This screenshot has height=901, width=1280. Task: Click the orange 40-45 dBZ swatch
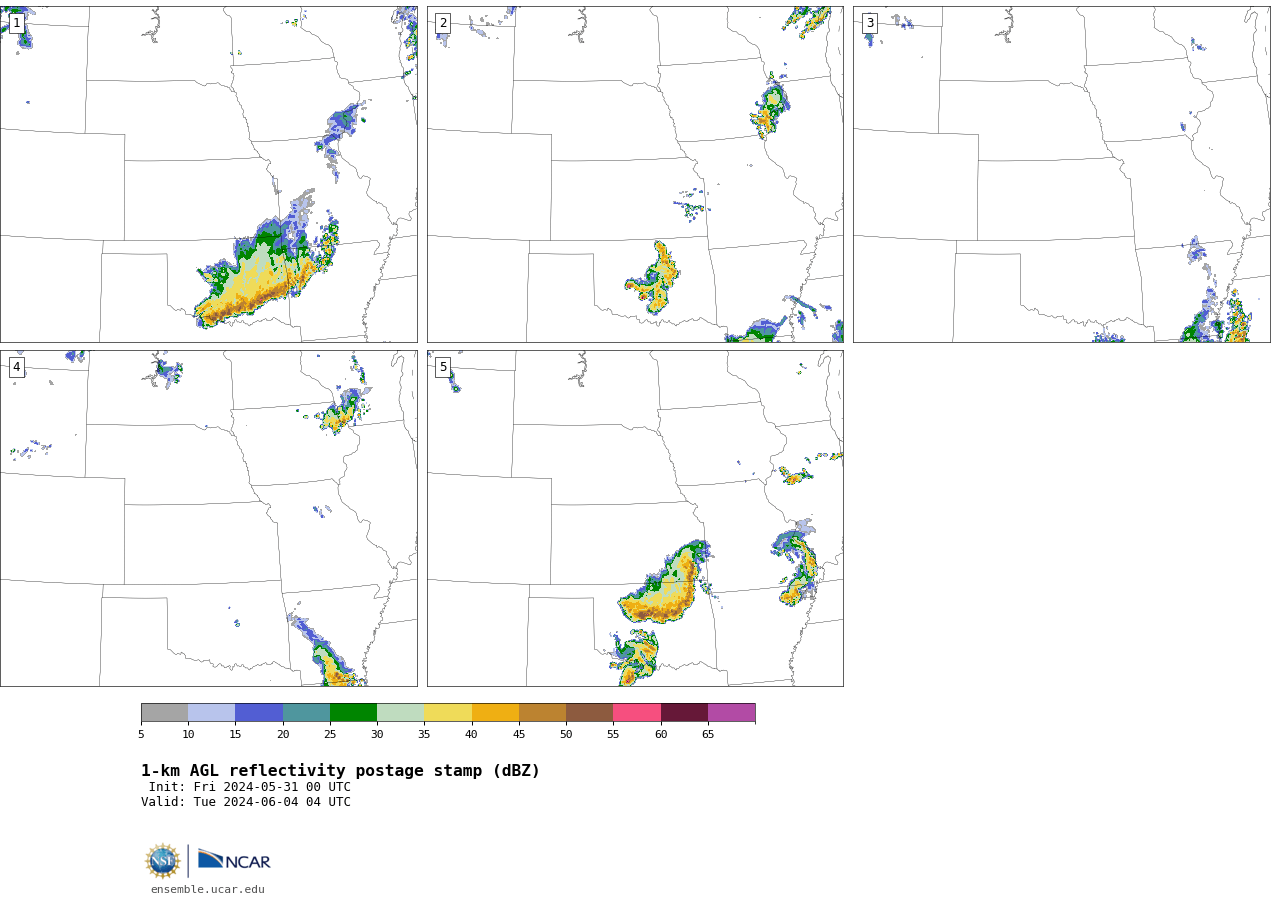tap(495, 713)
